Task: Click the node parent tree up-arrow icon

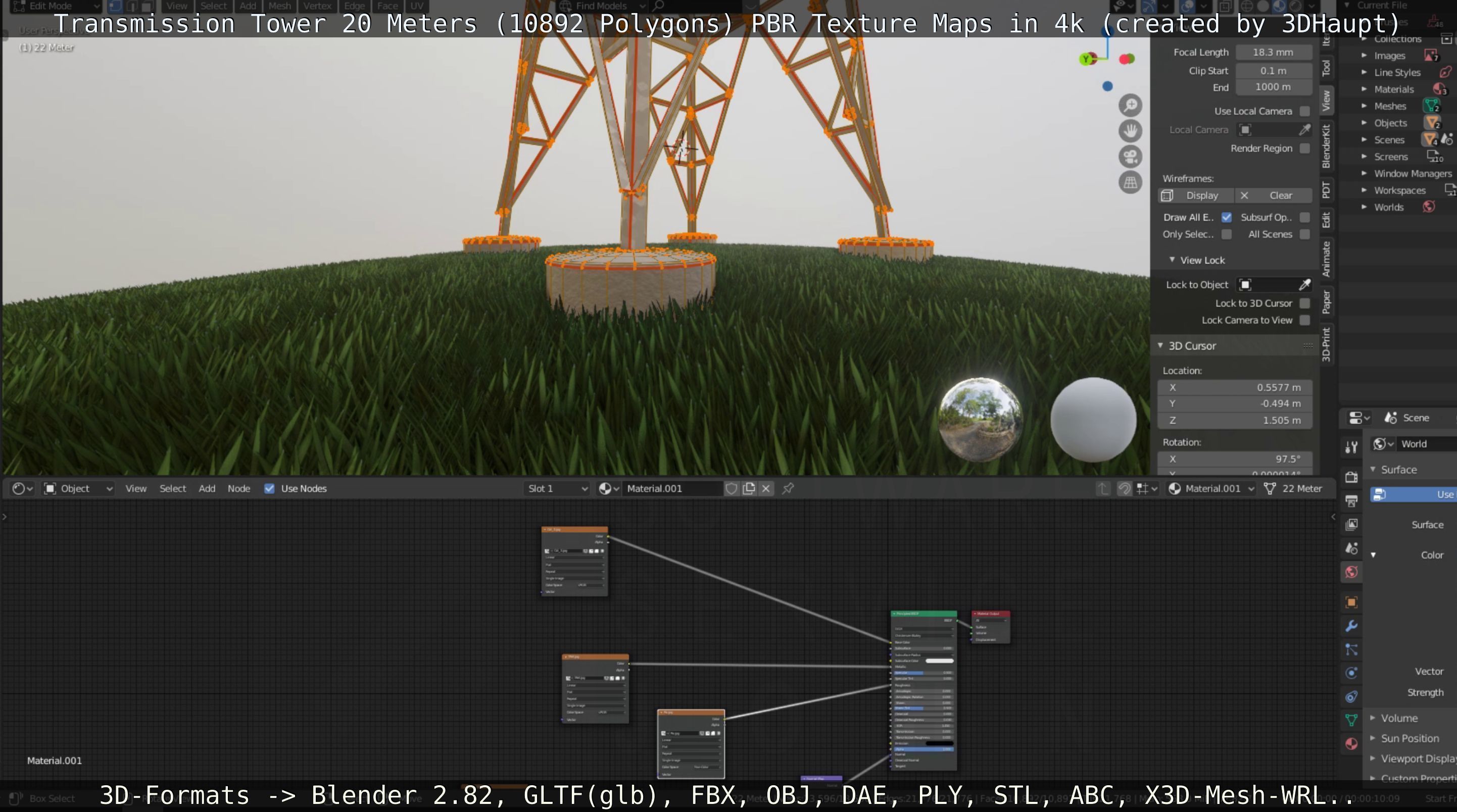Action: (x=1102, y=488)
